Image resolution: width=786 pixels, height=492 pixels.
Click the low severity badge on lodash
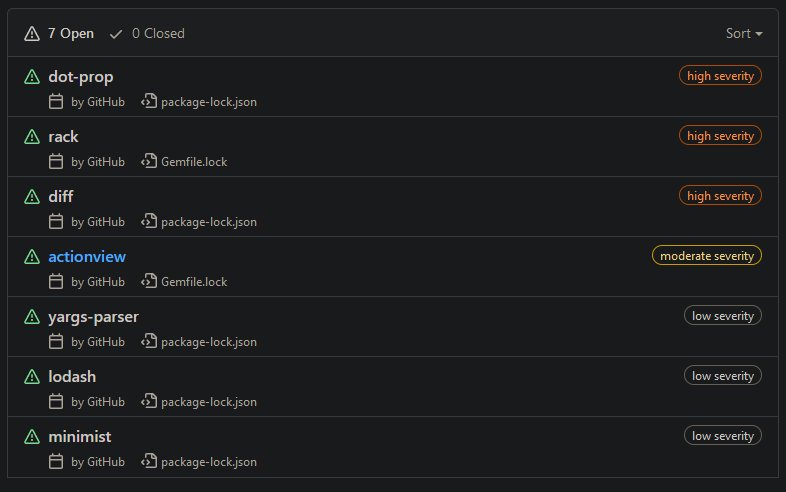pos(723,376)
